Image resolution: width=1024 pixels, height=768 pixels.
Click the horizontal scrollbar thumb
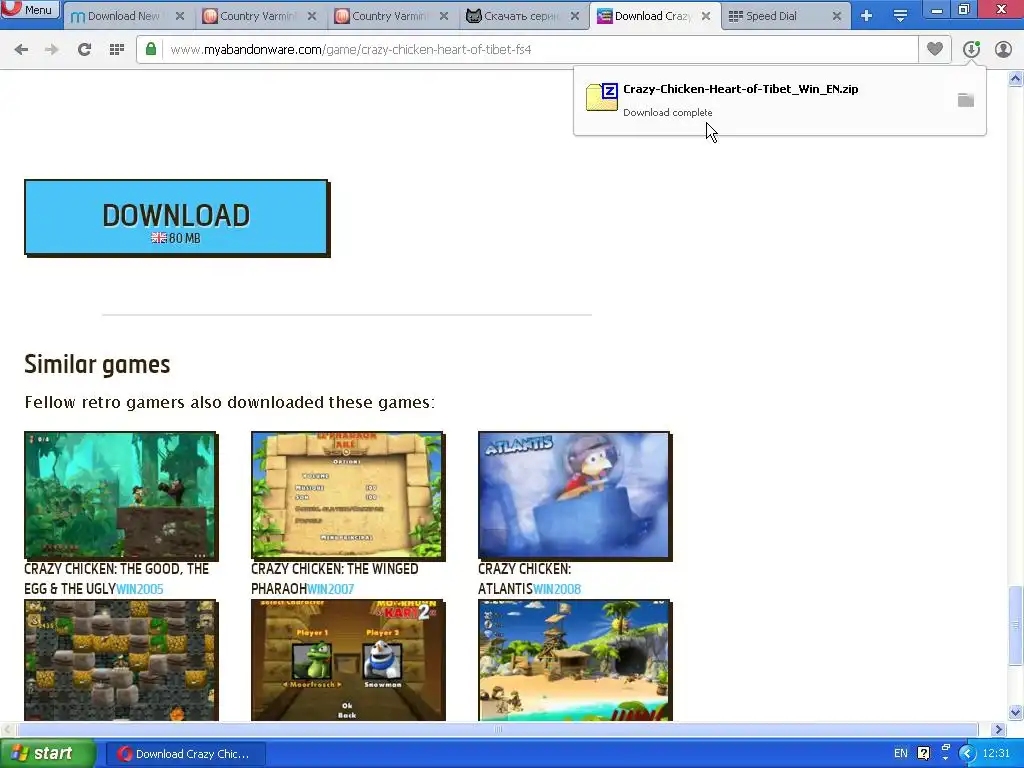(x=498, y=729)
